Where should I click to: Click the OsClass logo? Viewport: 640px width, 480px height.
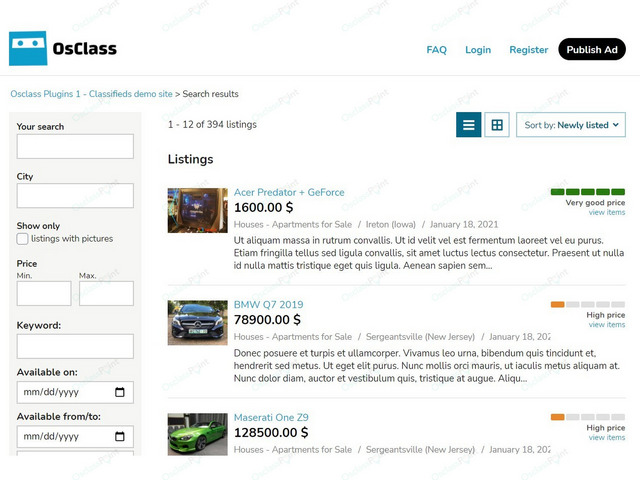click(63, 48)
